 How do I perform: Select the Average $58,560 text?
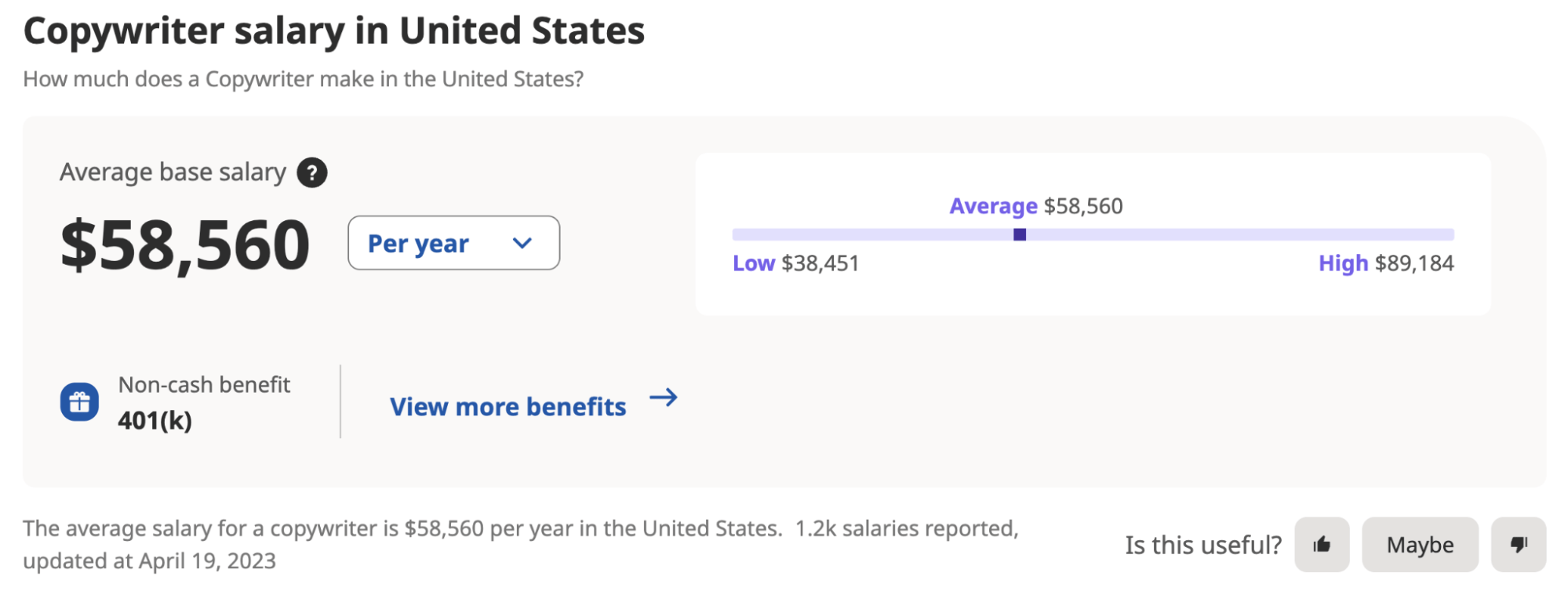tap(1035, 205)
